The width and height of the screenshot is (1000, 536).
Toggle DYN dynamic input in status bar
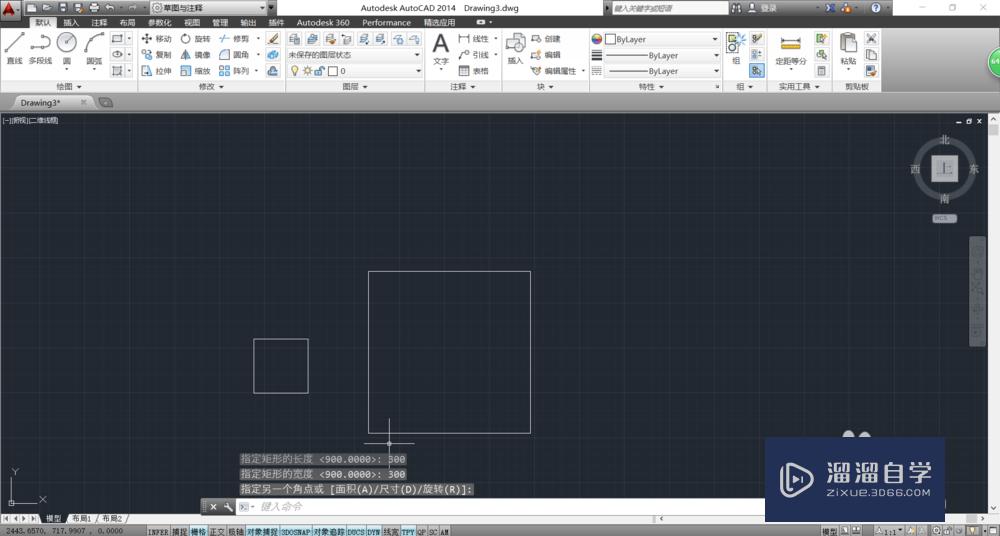374,532
